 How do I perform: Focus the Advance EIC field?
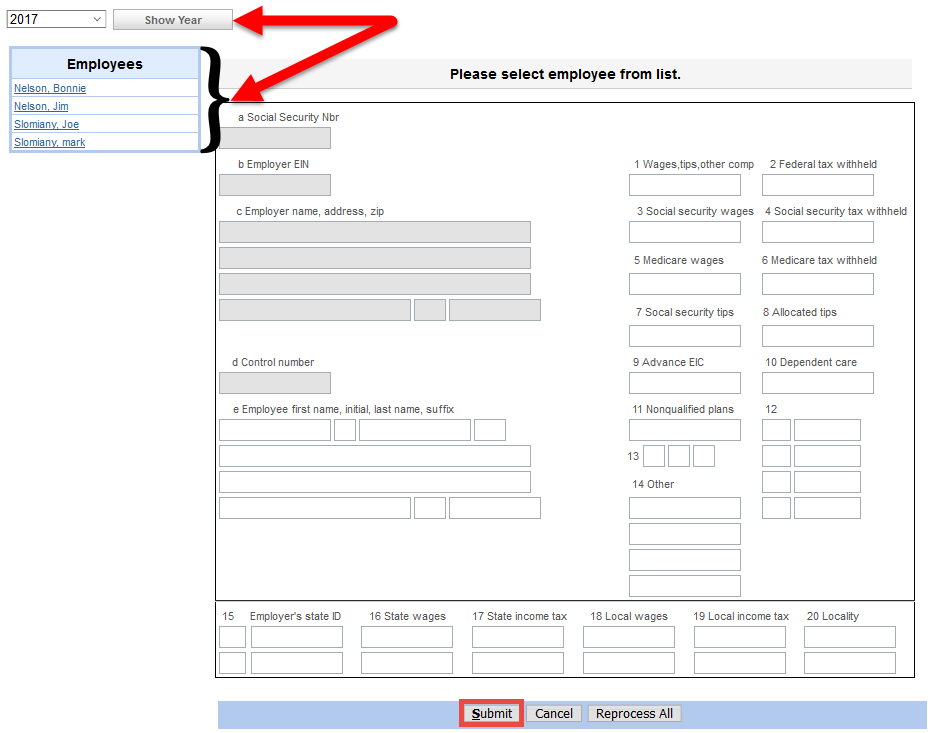coord(684,383)
